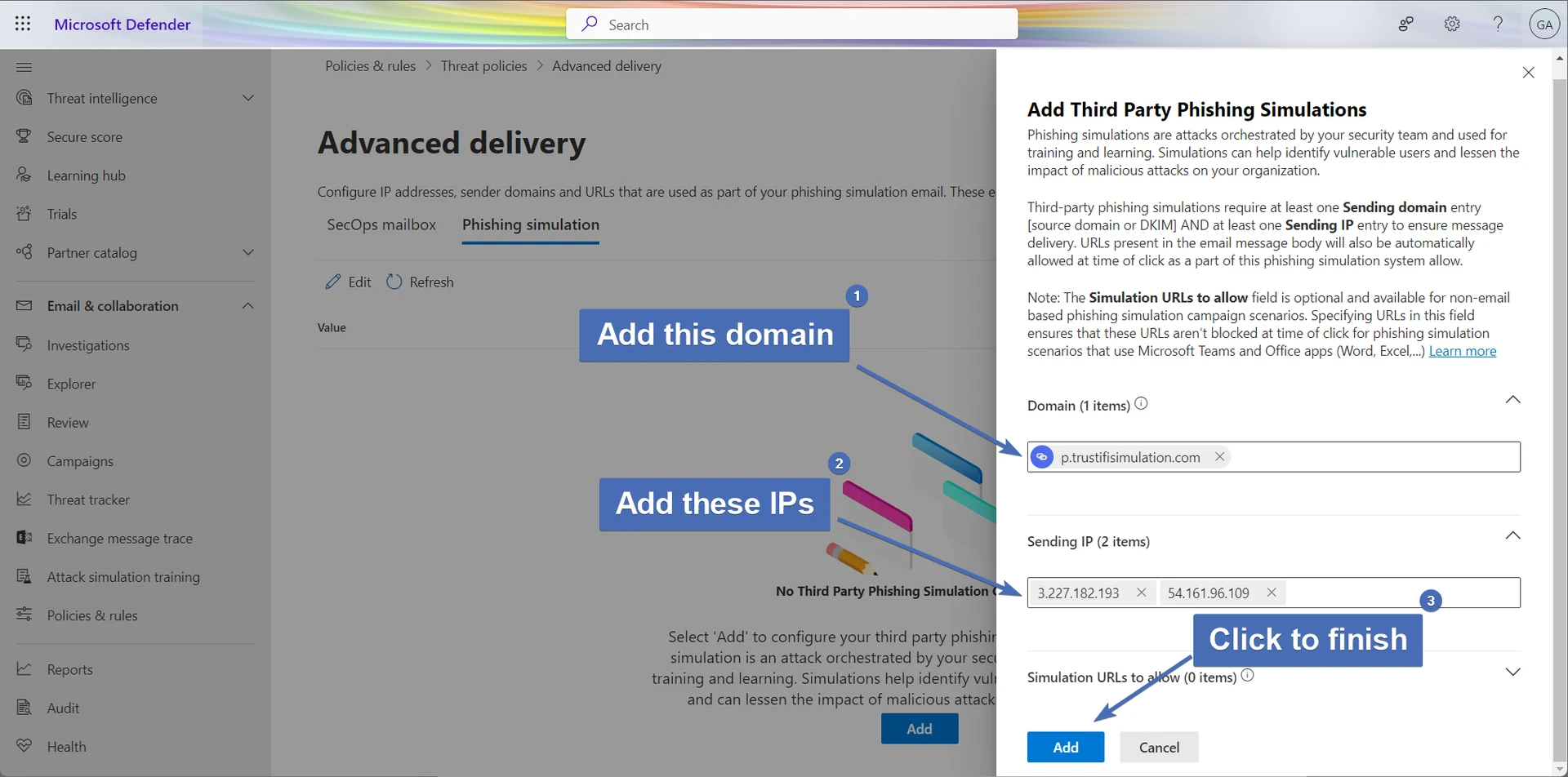Click the help question mark icon

1498,24
